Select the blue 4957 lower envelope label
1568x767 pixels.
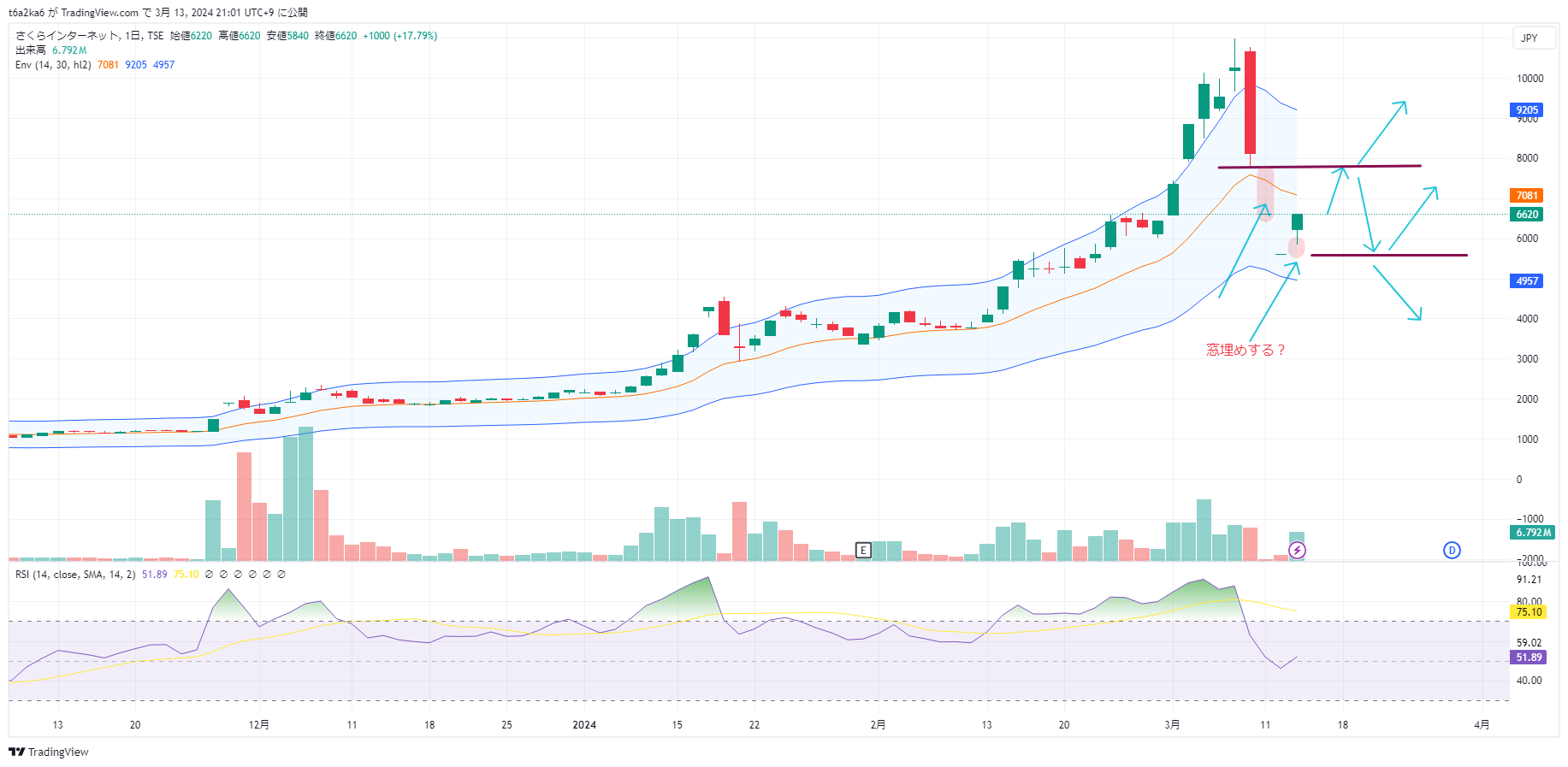point(1527,280)
